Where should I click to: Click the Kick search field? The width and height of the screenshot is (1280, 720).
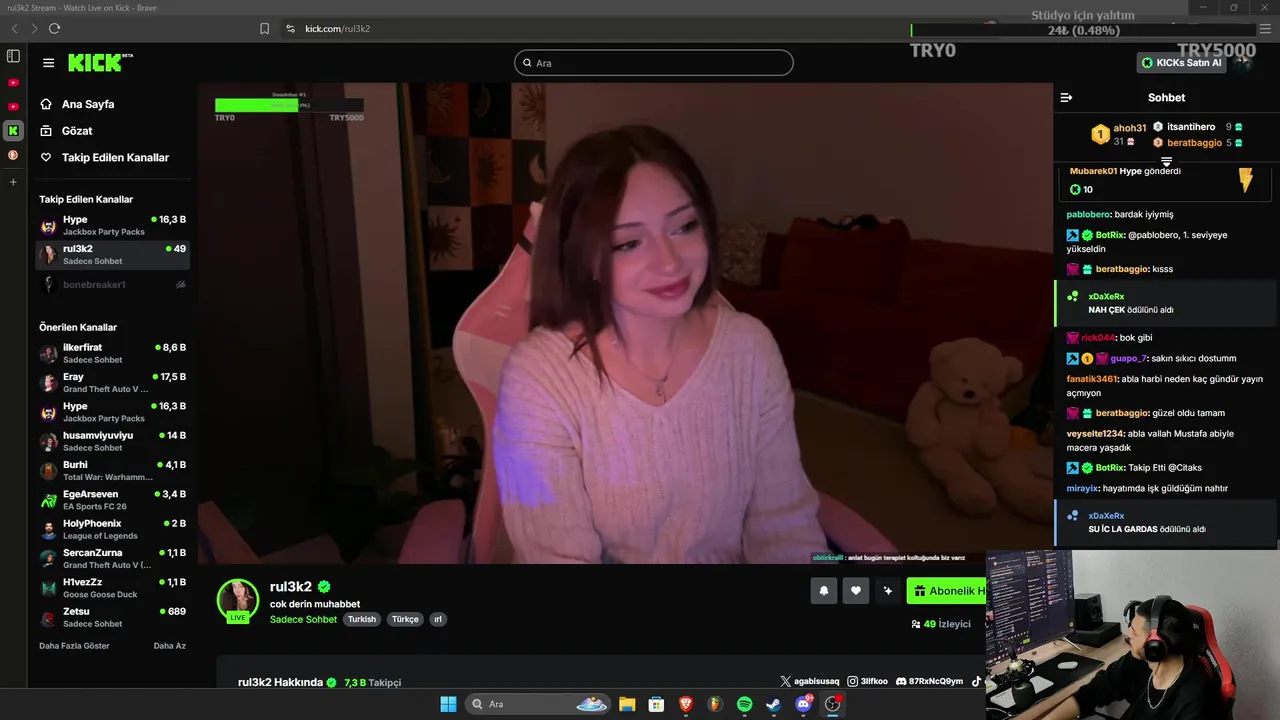click(x=654, y=63)
